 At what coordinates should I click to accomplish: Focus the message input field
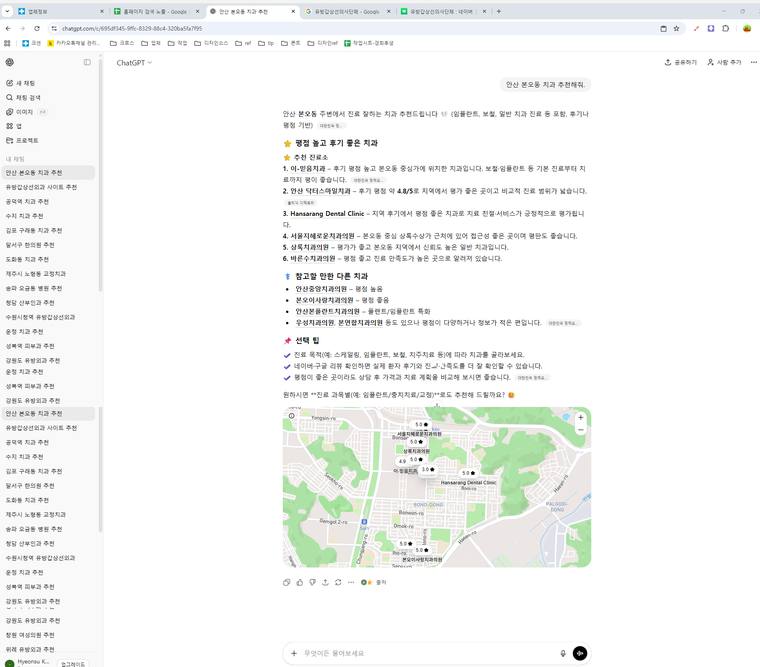coord(429,653)
